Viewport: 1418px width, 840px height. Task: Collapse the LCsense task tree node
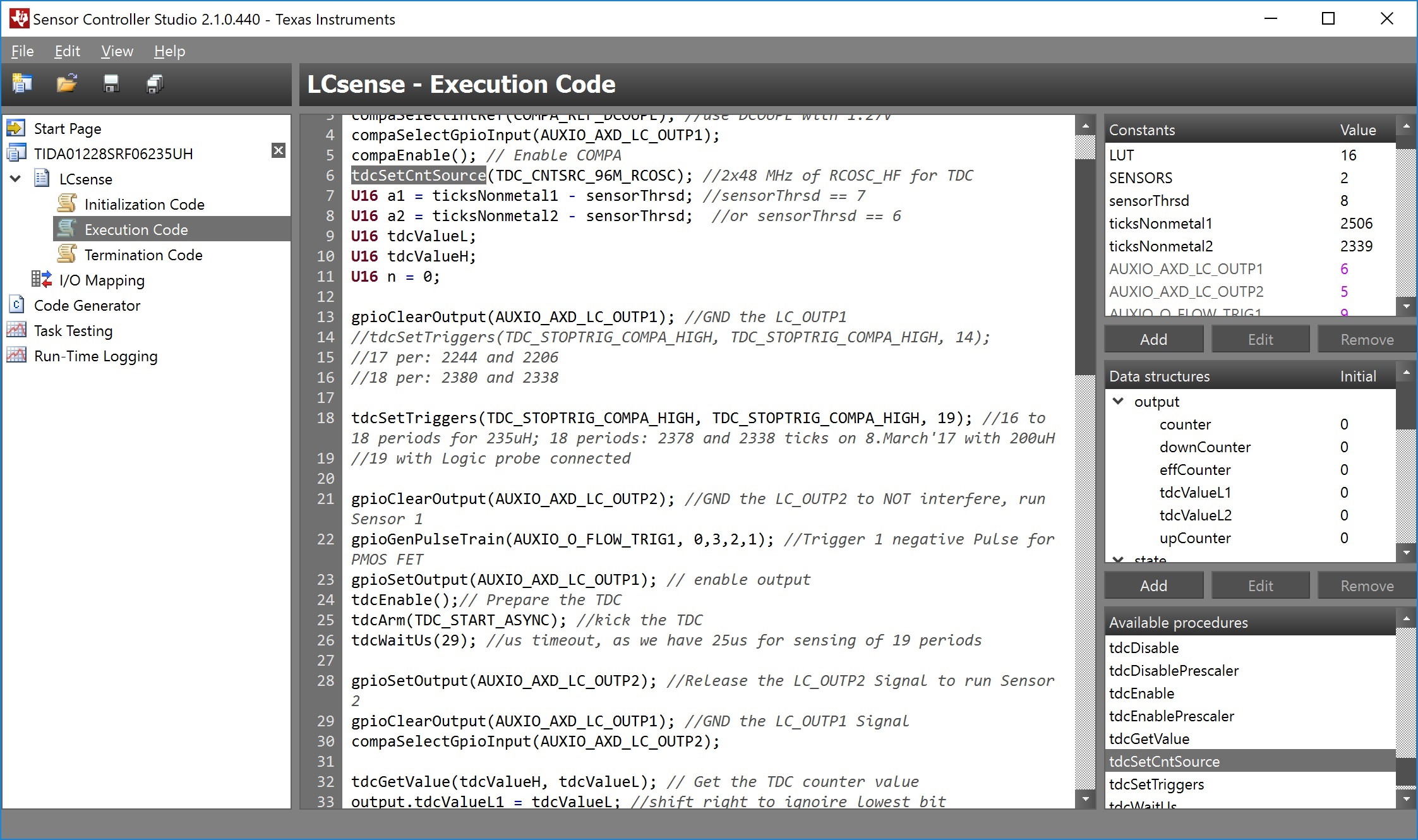pos(16,179)
